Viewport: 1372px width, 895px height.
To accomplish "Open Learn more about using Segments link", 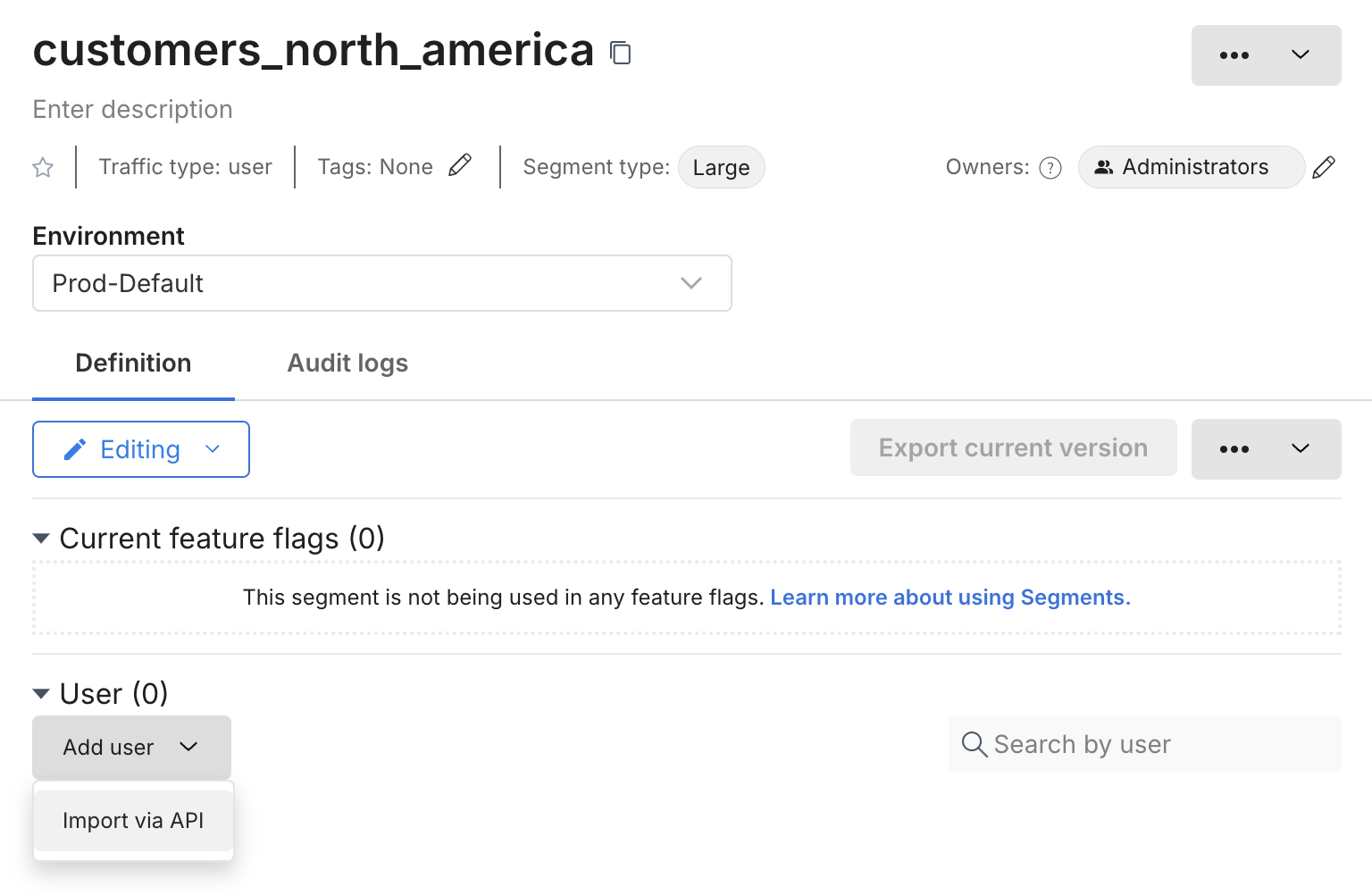I will point(950,598).
